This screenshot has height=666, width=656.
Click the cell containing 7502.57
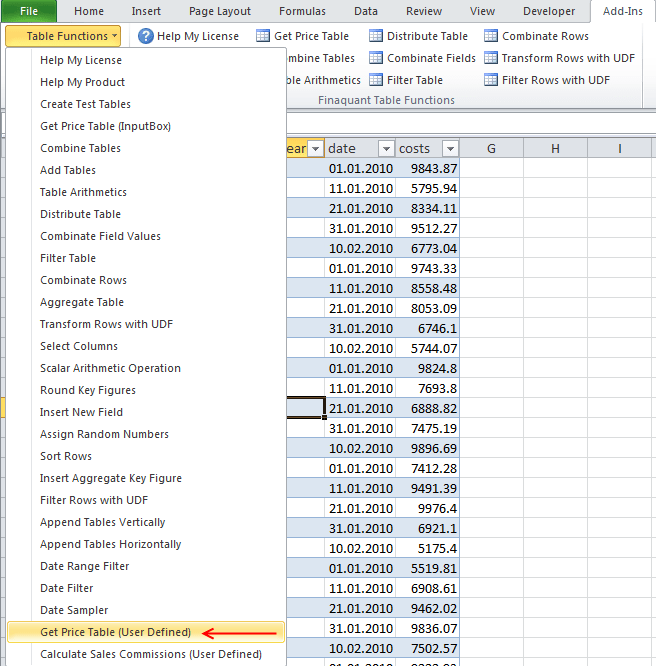pos(427,649)
